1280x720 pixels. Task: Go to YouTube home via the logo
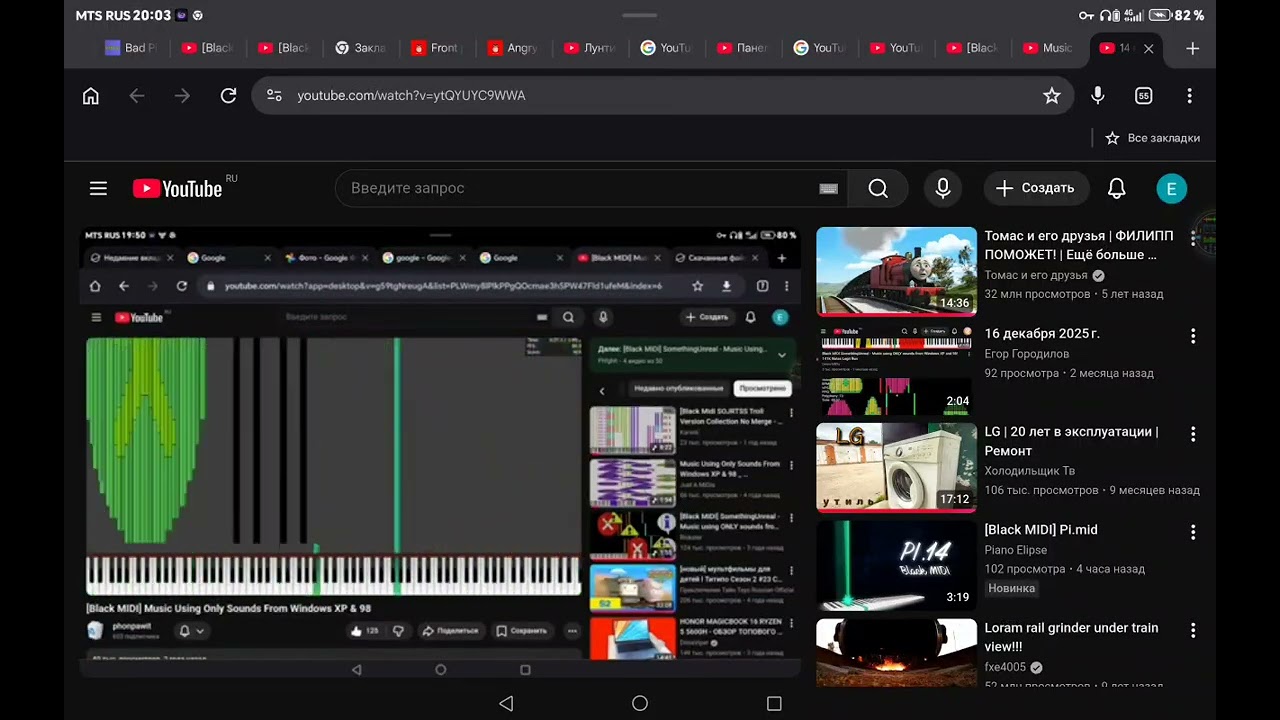[x=178, y=188]
